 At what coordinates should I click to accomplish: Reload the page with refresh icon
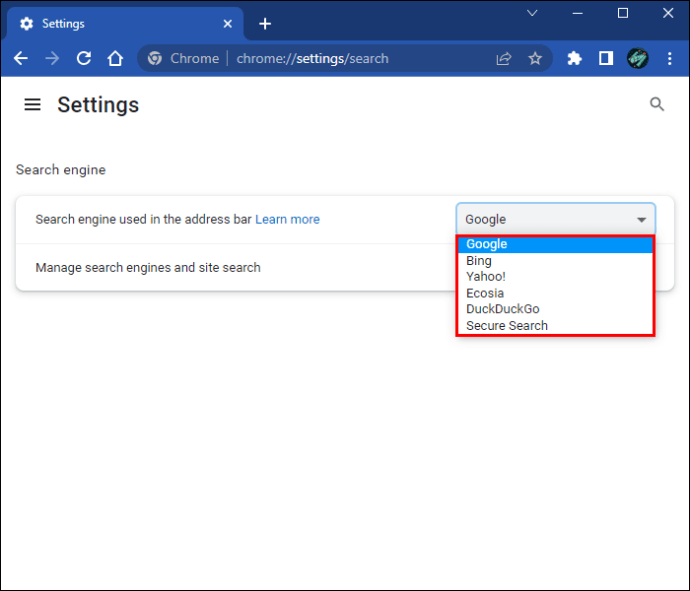(x=84, y=59)
